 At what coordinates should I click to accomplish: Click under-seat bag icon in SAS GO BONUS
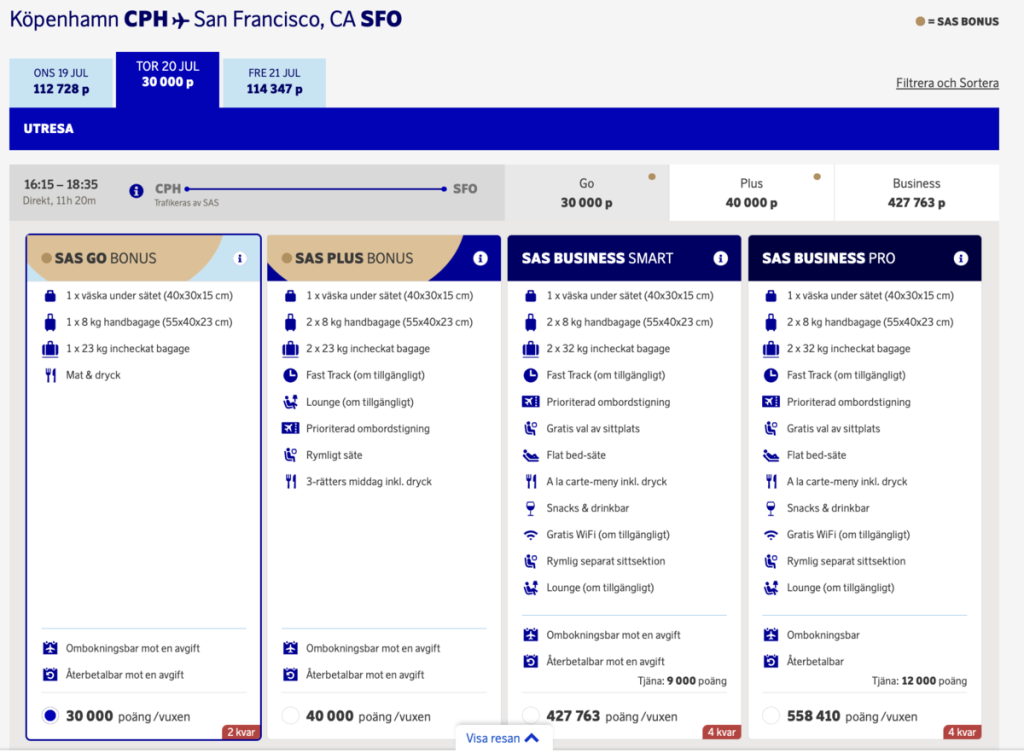tap(50, 296)
